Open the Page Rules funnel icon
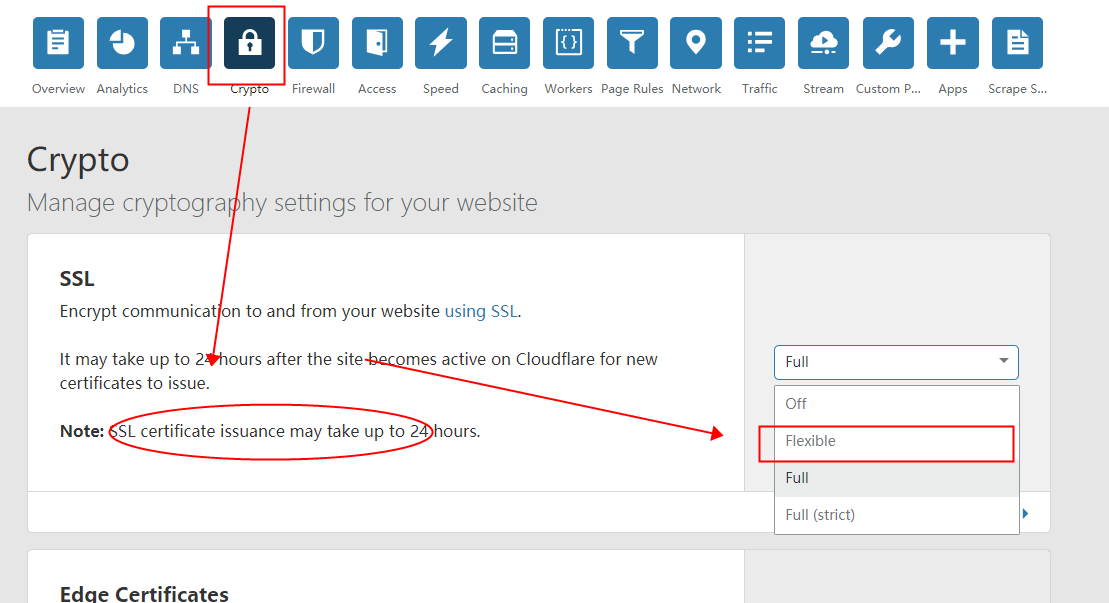 point(632,43)
